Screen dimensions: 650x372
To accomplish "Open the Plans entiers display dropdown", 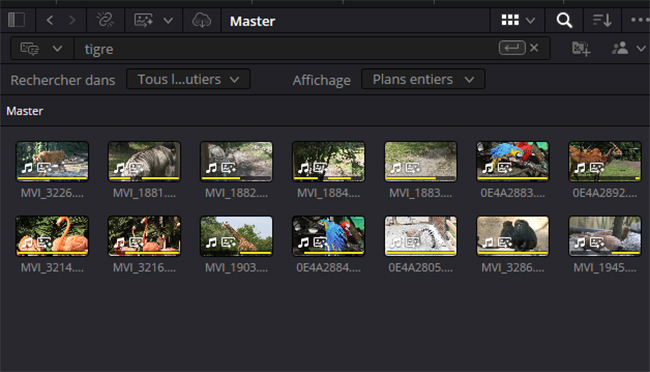I will 423,79.
